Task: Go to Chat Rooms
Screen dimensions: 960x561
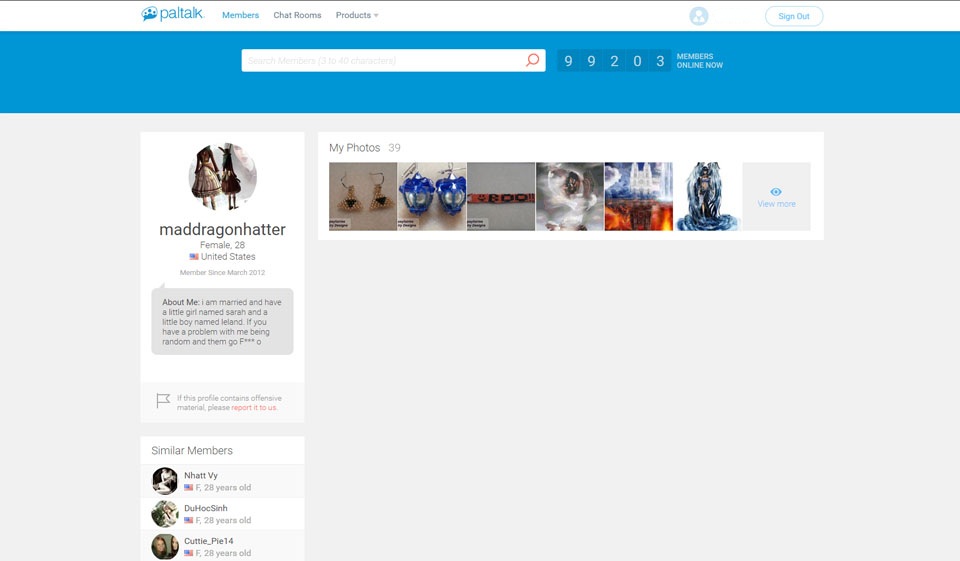Action: coord(297,15)
